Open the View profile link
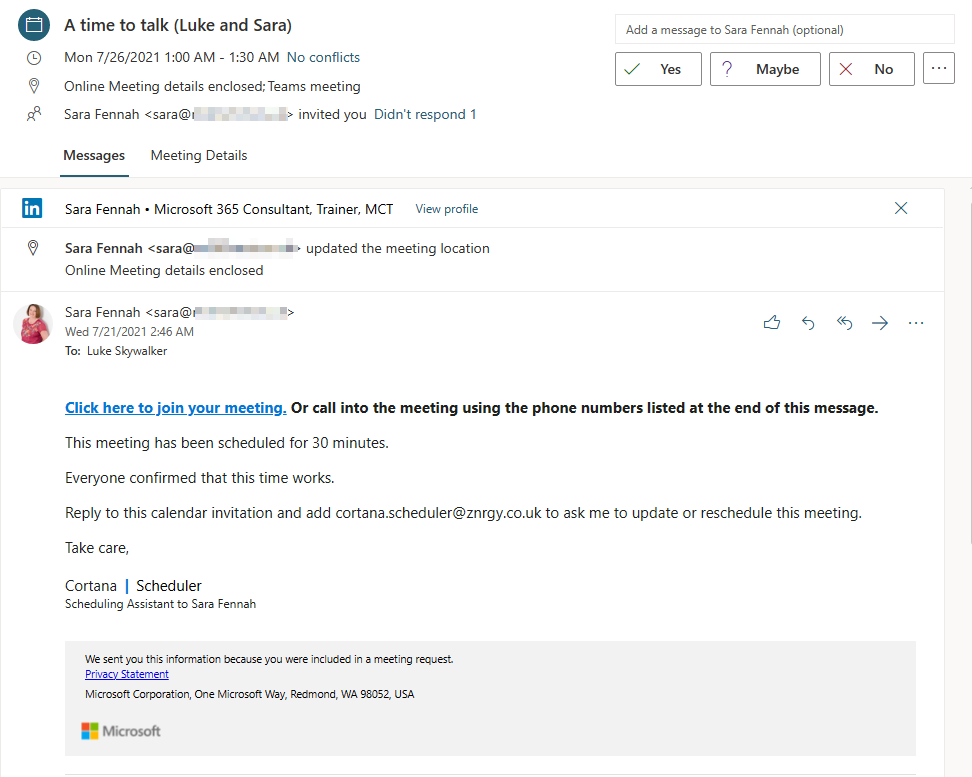Screen dimensions: 972x777 [x=446, y=209]
